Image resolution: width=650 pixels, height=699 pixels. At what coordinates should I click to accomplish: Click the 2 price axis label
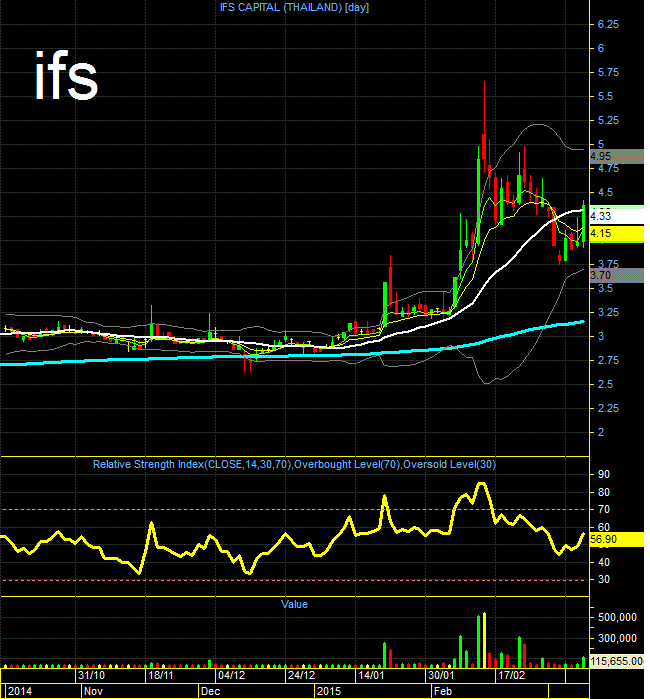click(x=601, y=432)
